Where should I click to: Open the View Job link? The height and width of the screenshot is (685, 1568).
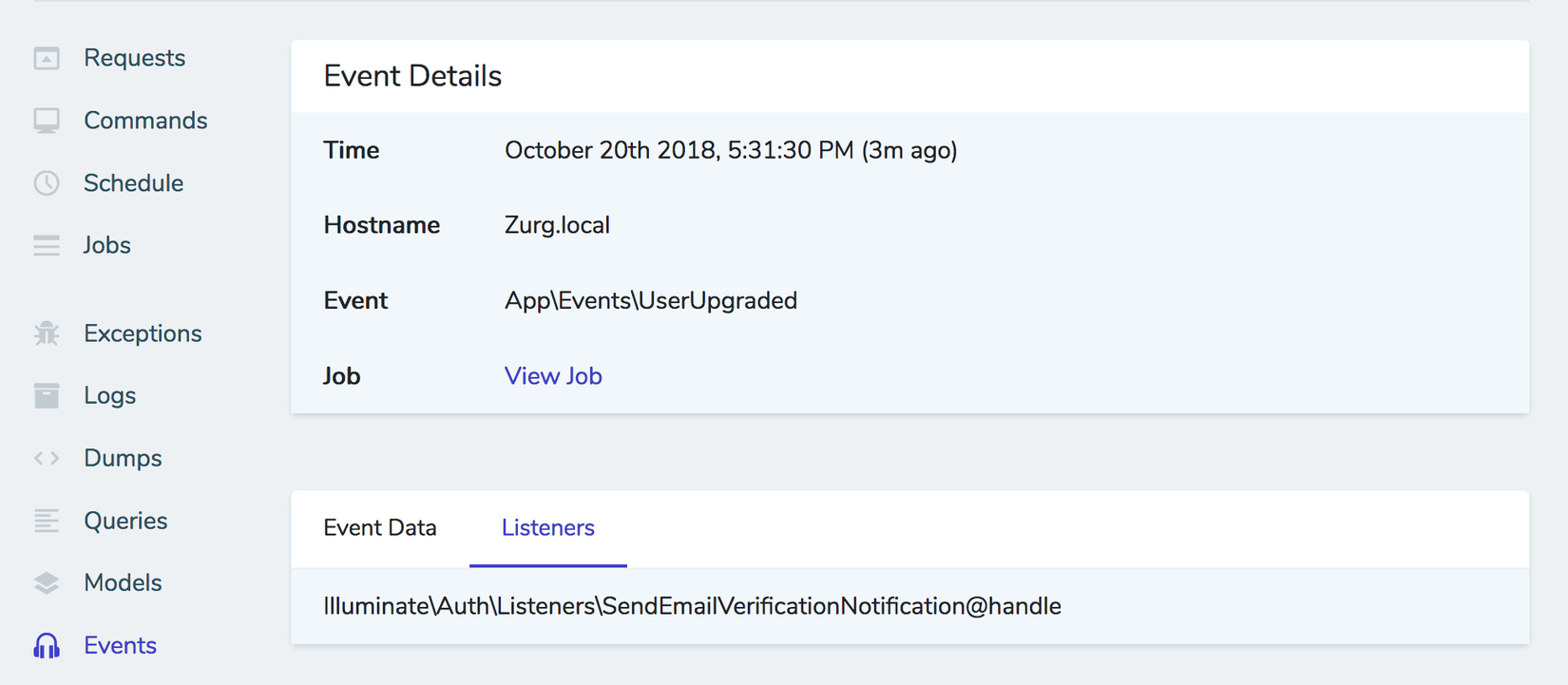[x=553, y=376]
